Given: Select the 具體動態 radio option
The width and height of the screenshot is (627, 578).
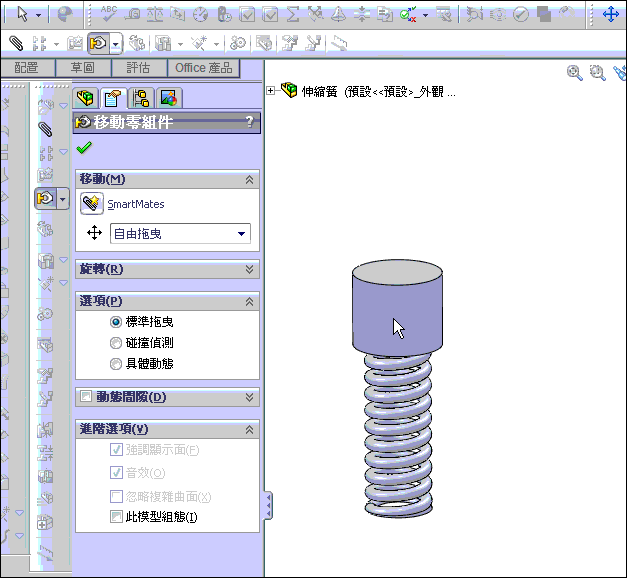Looking at the screenshot, I should (116, 364).
